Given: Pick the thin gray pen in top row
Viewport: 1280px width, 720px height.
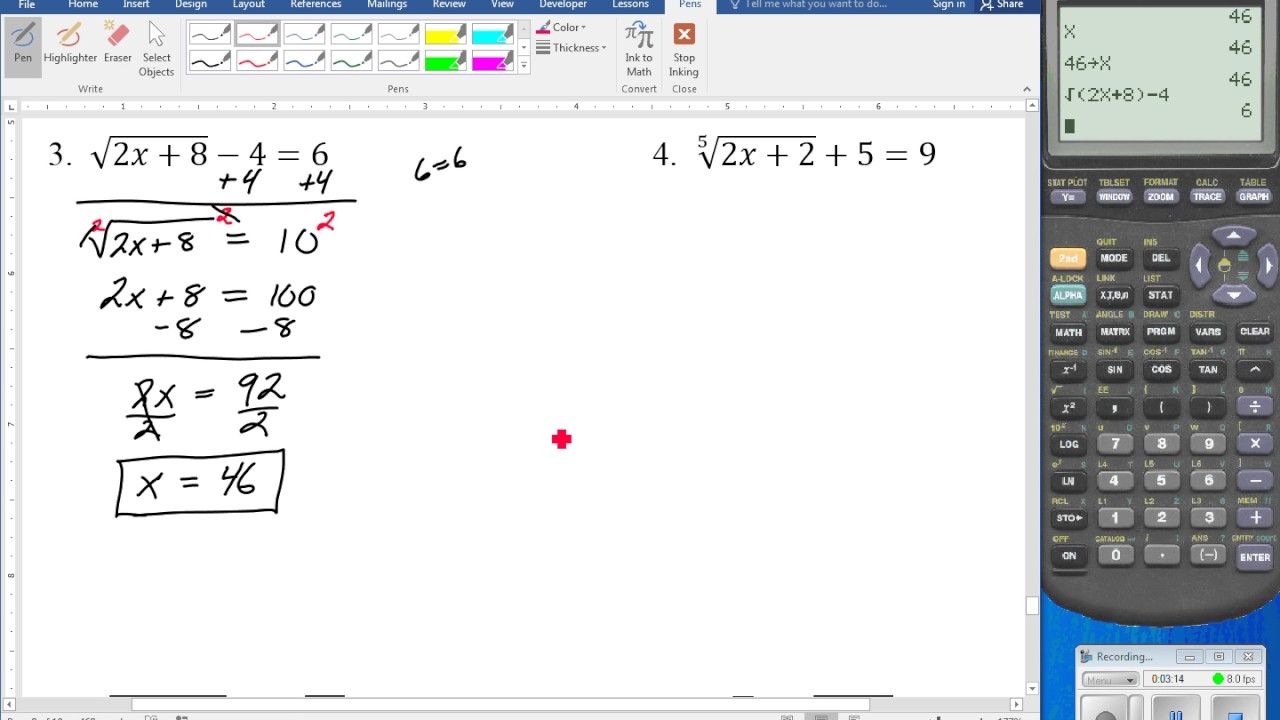Looking at the screenshot, I should (398, 35).
